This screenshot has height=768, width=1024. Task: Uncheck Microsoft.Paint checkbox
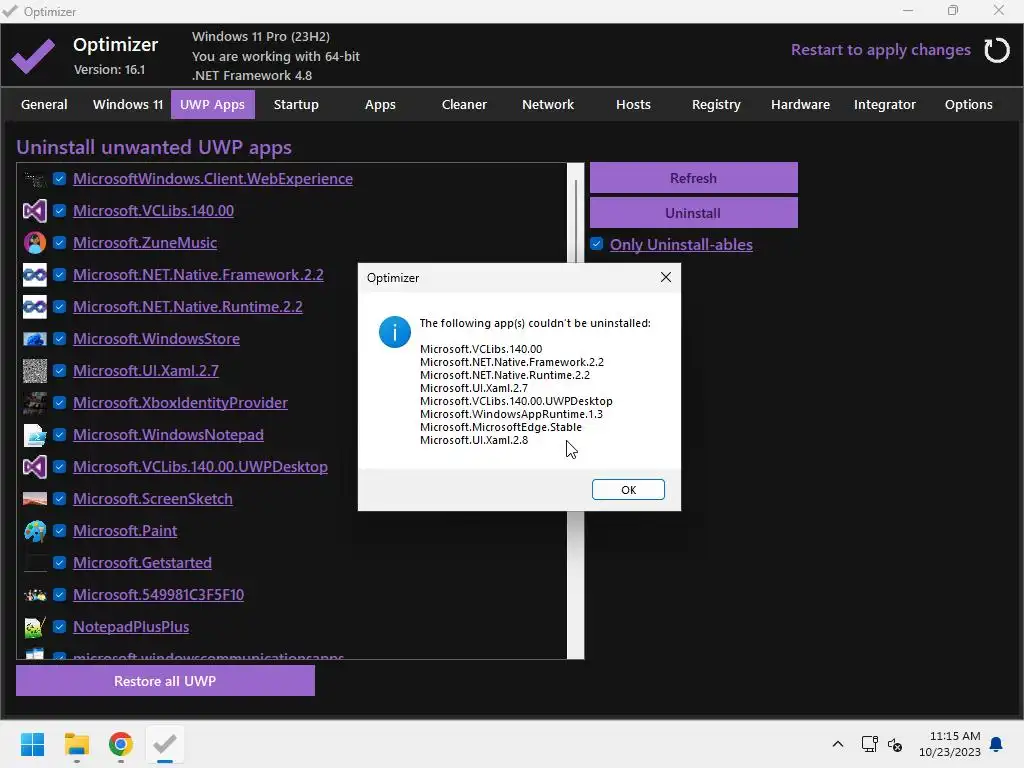point(59,530)
